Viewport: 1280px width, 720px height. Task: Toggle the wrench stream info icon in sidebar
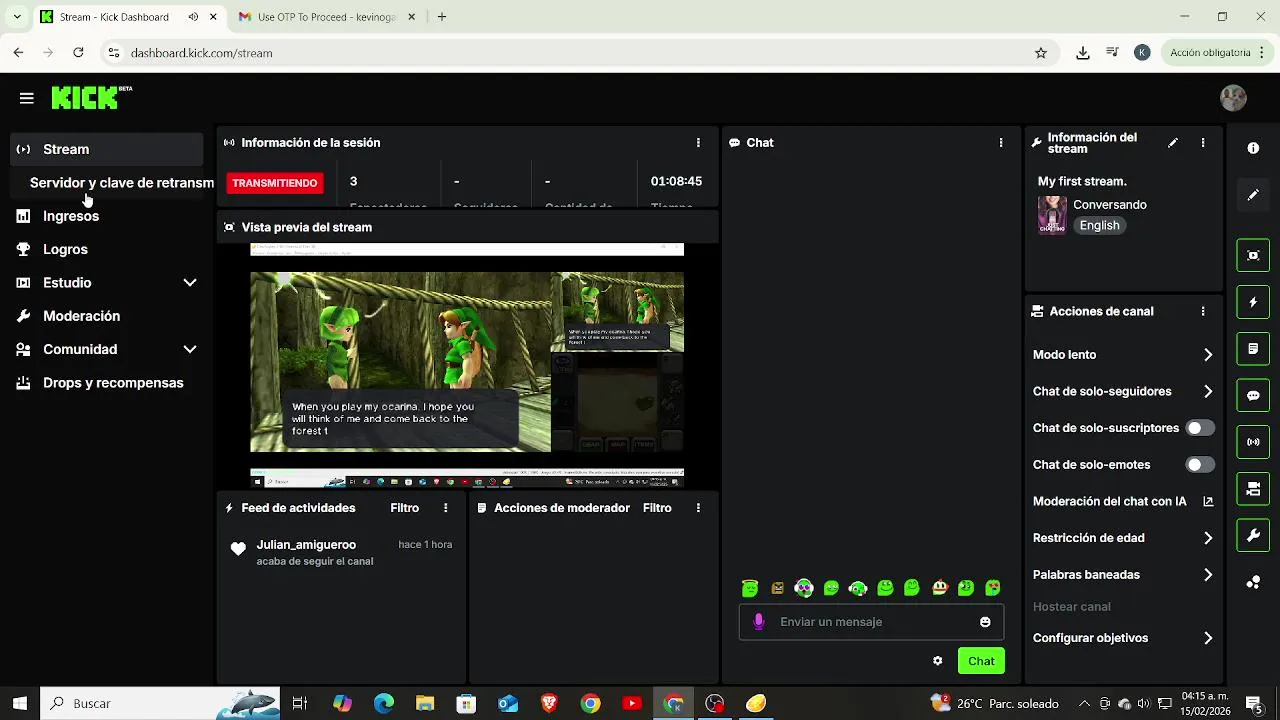(1253, 535)
